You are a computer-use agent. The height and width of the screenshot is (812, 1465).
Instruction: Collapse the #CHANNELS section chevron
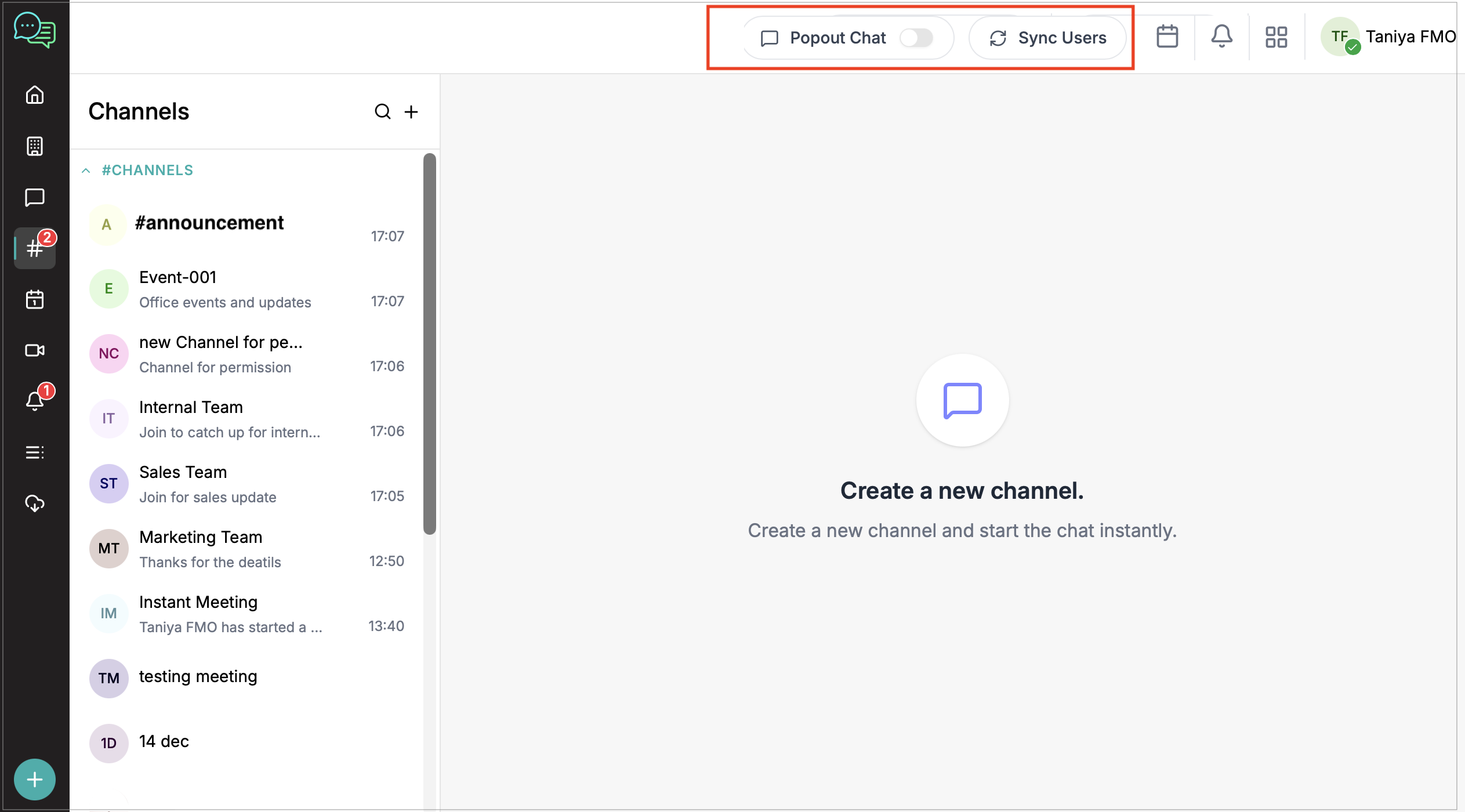tap(86, 171)
